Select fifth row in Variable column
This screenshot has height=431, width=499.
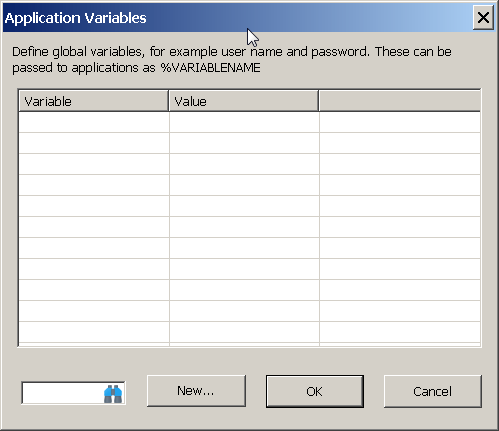(94, 206)
